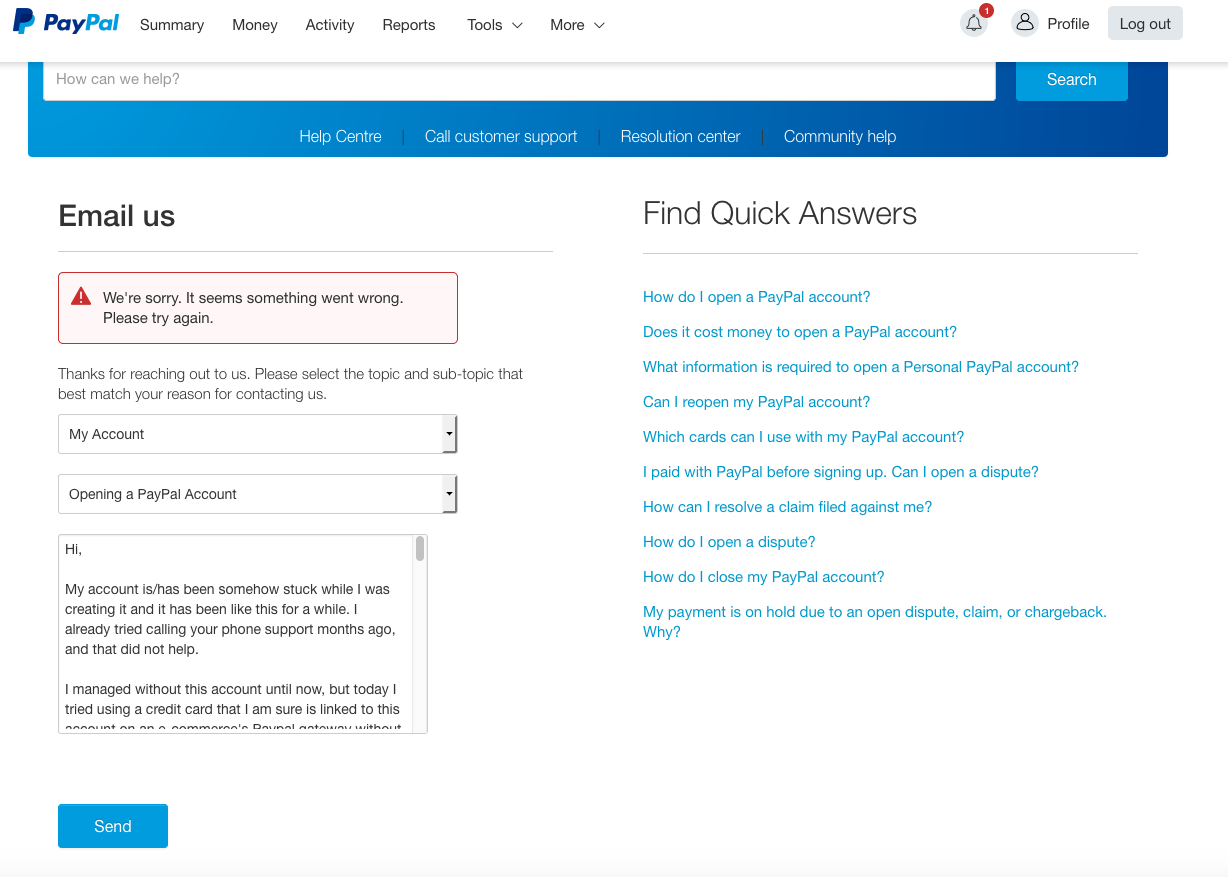Open 'I paid with PayPal before signing up' answer

(841, 472)
